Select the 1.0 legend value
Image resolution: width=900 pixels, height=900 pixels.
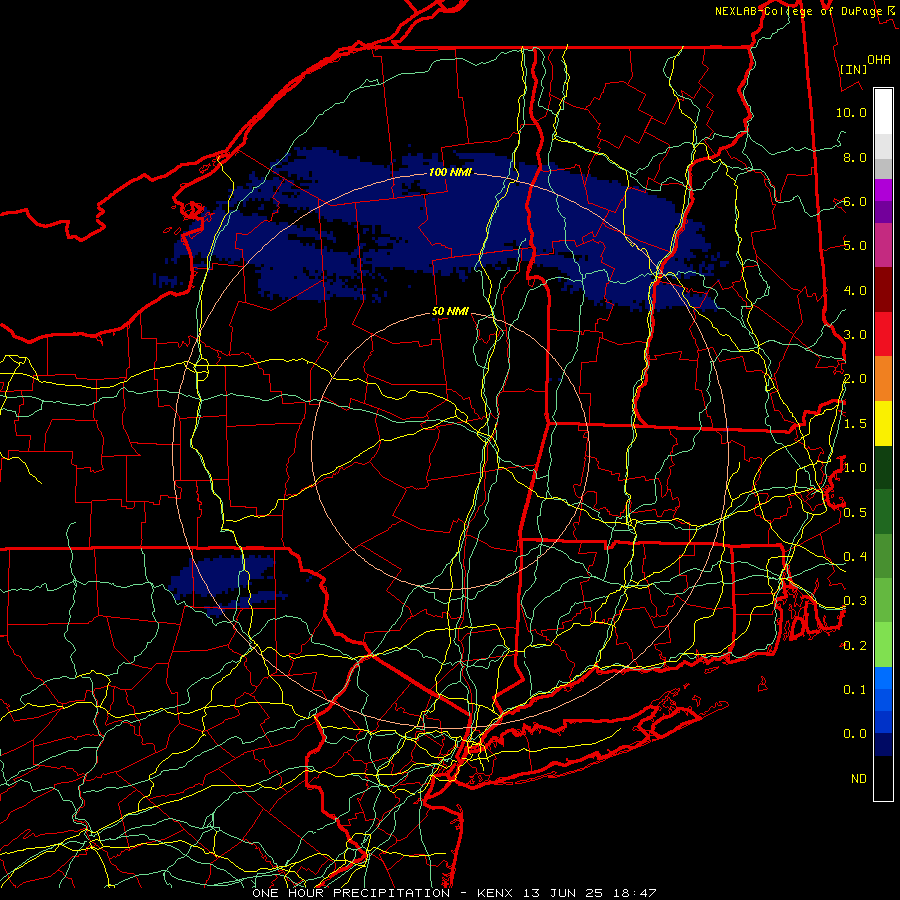855,468
